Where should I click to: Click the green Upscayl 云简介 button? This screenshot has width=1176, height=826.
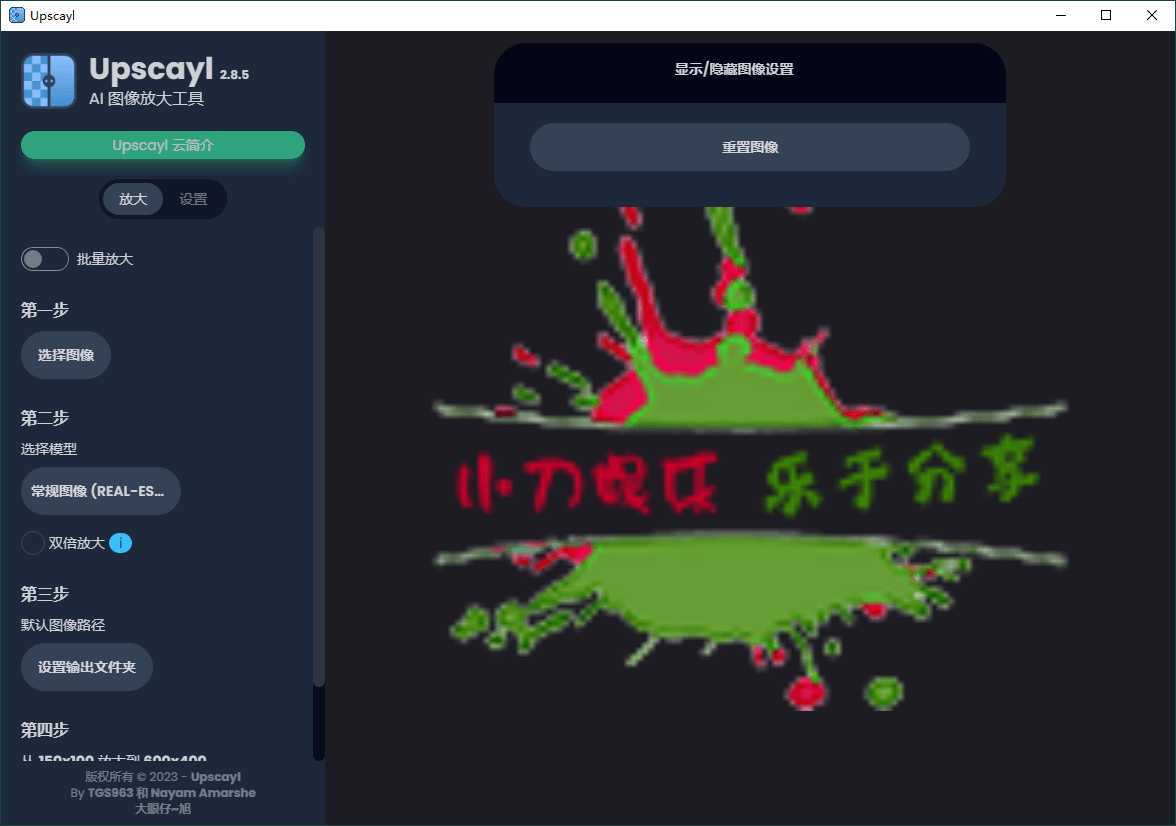coord(163,145)
